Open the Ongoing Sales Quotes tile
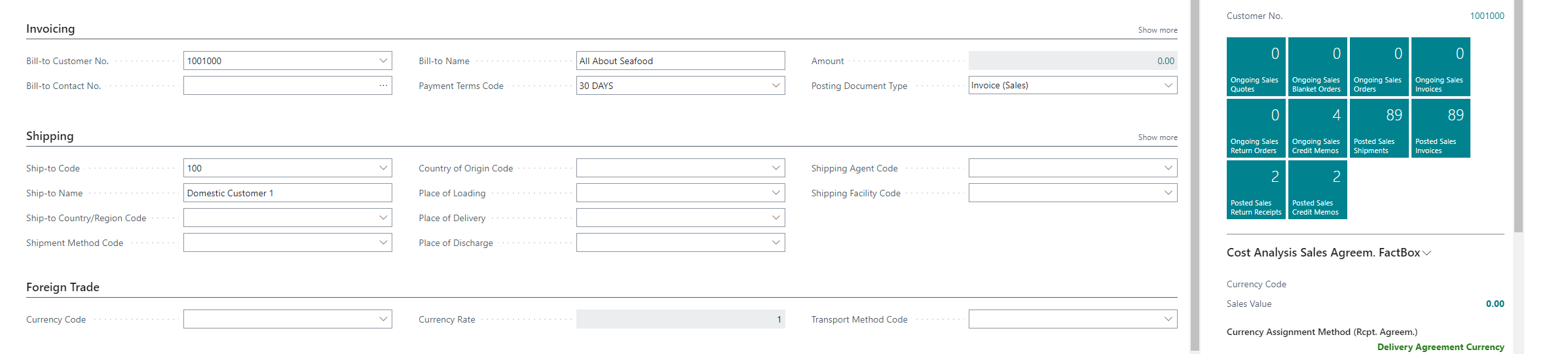 pos(1256,67)
